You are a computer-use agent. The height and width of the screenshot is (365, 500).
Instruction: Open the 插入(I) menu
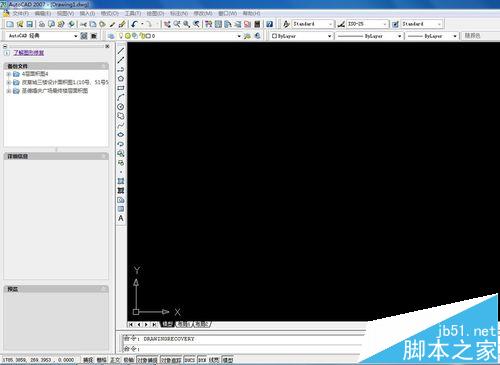point(87,13)
